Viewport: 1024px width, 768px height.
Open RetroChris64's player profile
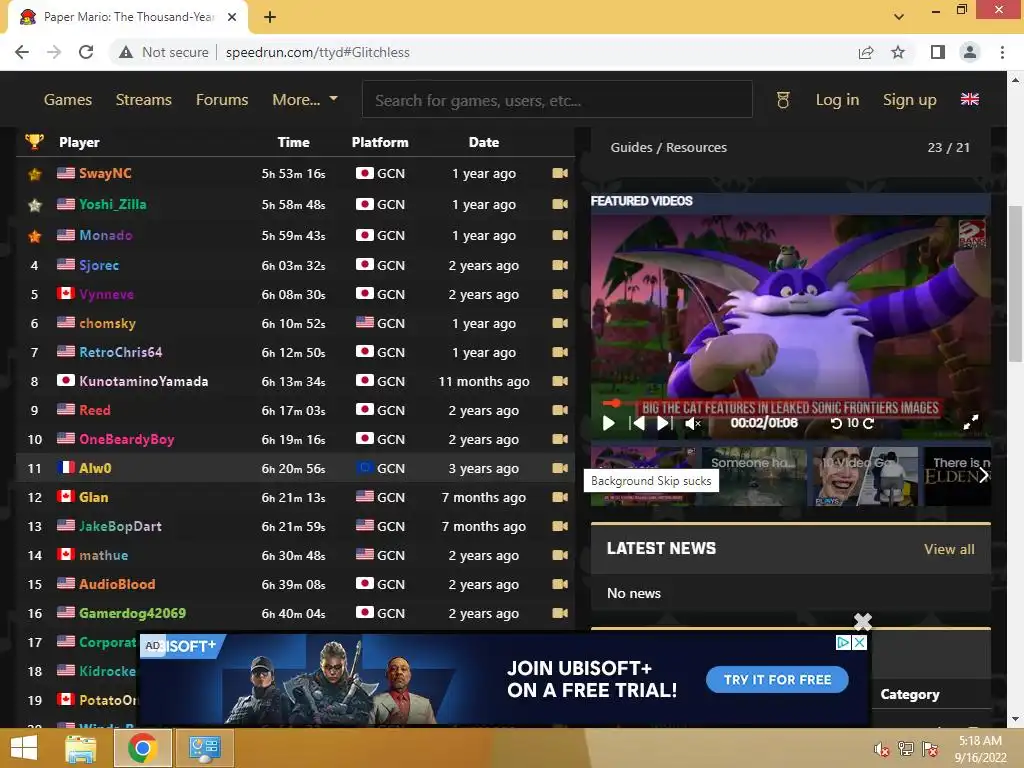click(x=121, y=352)
